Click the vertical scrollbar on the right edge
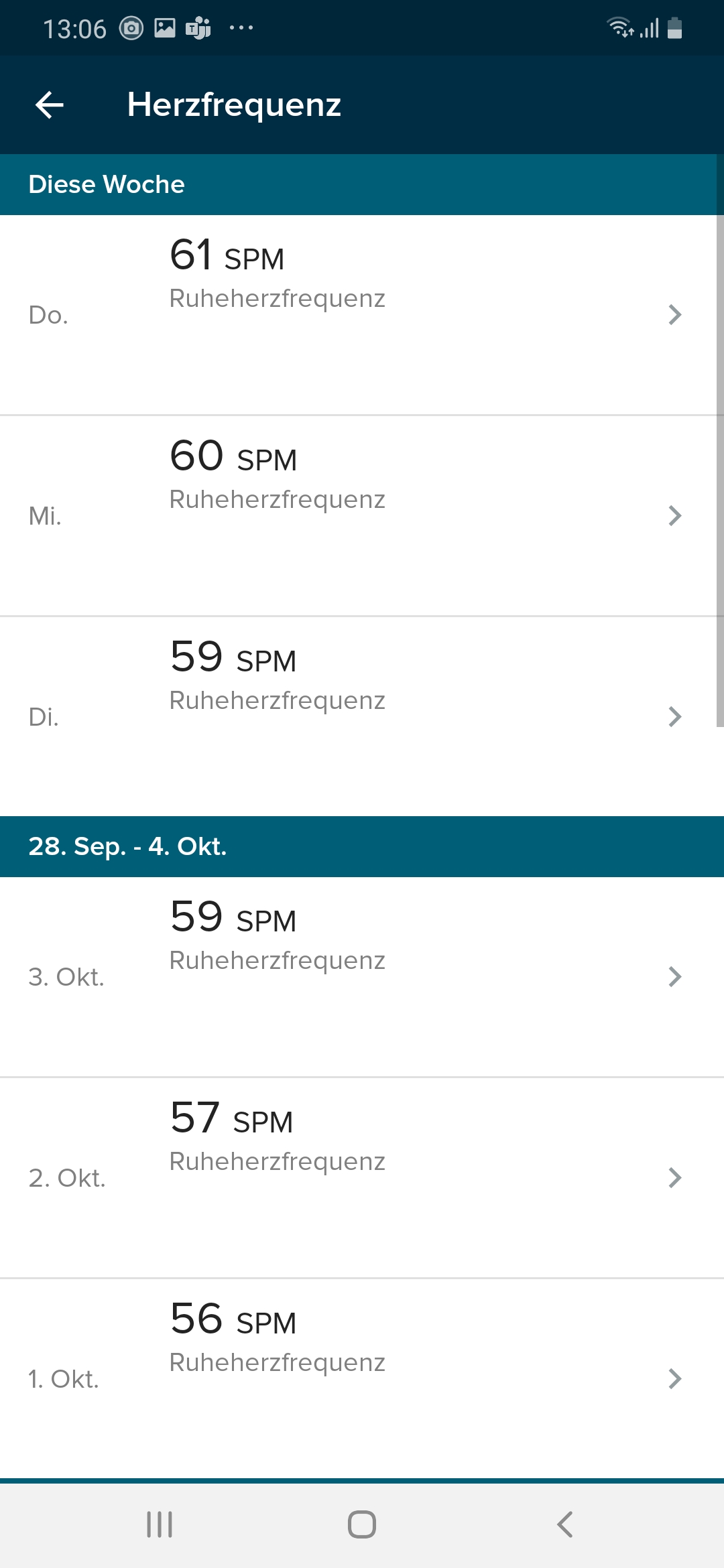724x1568 pixels. click(719, 469)
